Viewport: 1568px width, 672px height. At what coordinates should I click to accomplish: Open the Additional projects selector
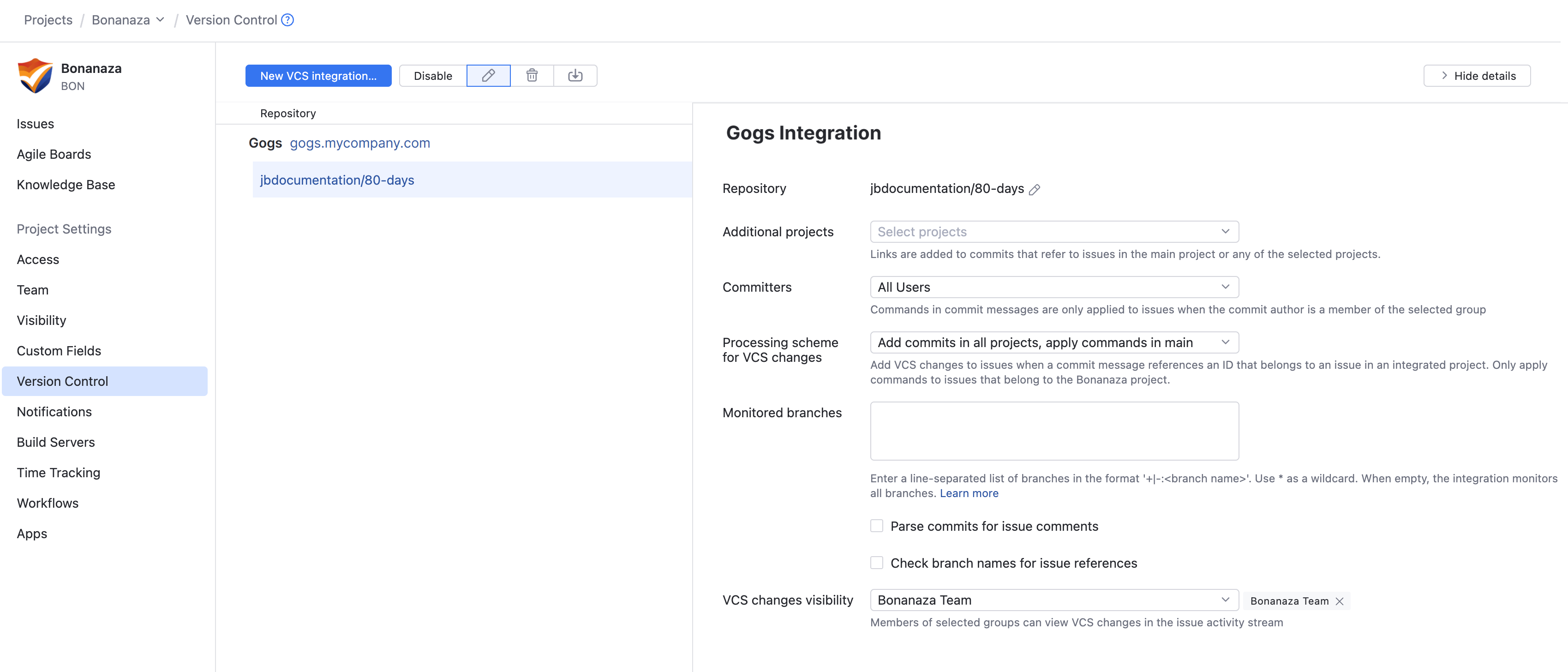pos(1053,231)
